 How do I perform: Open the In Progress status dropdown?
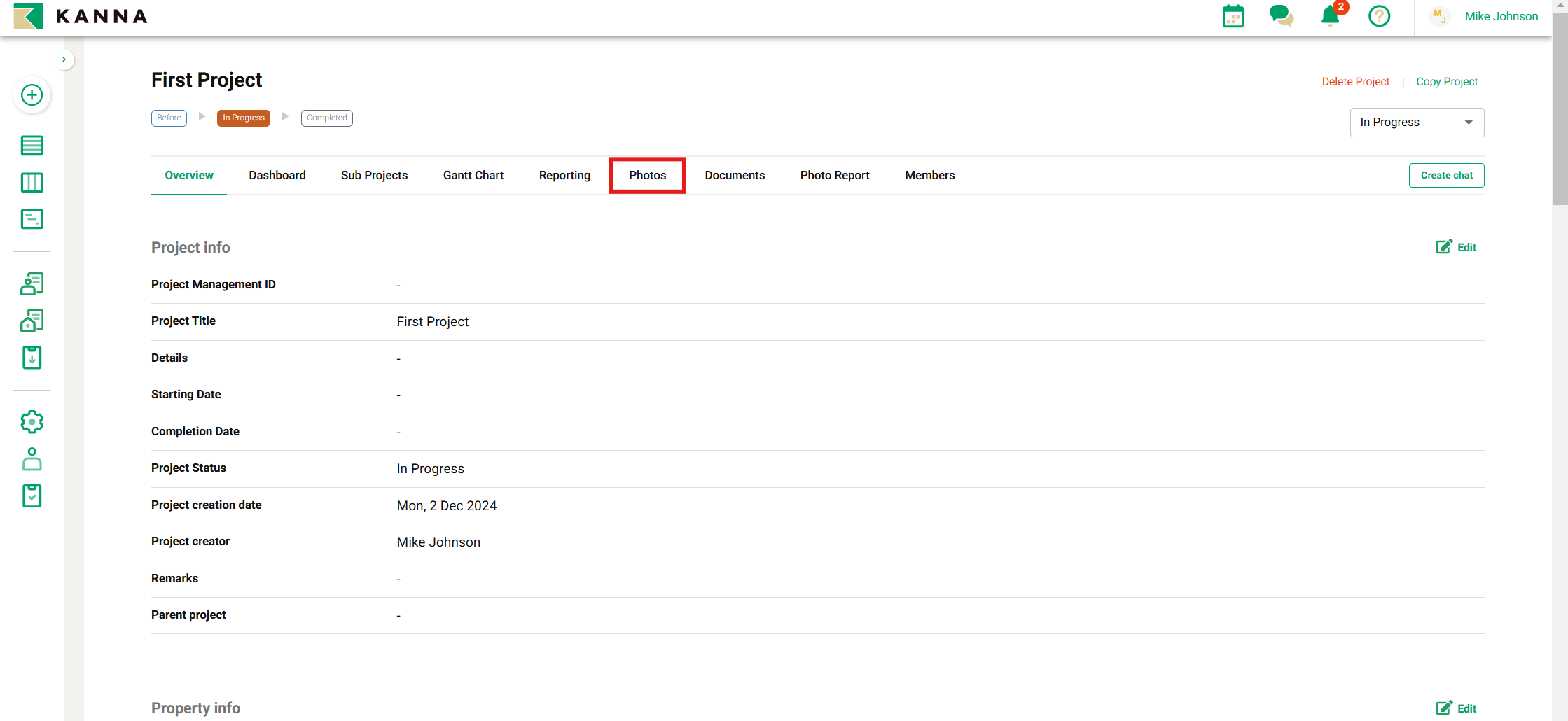[x=1416, y=122]
